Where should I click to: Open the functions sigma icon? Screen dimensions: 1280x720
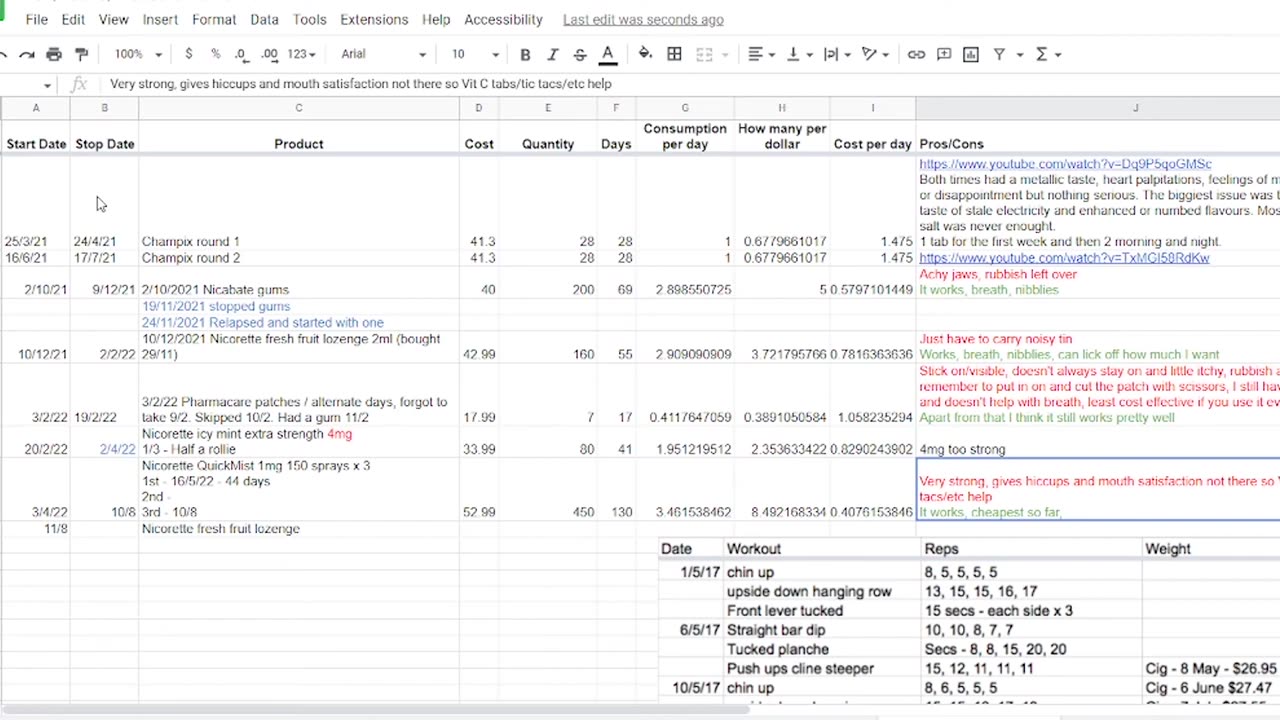1041,54
